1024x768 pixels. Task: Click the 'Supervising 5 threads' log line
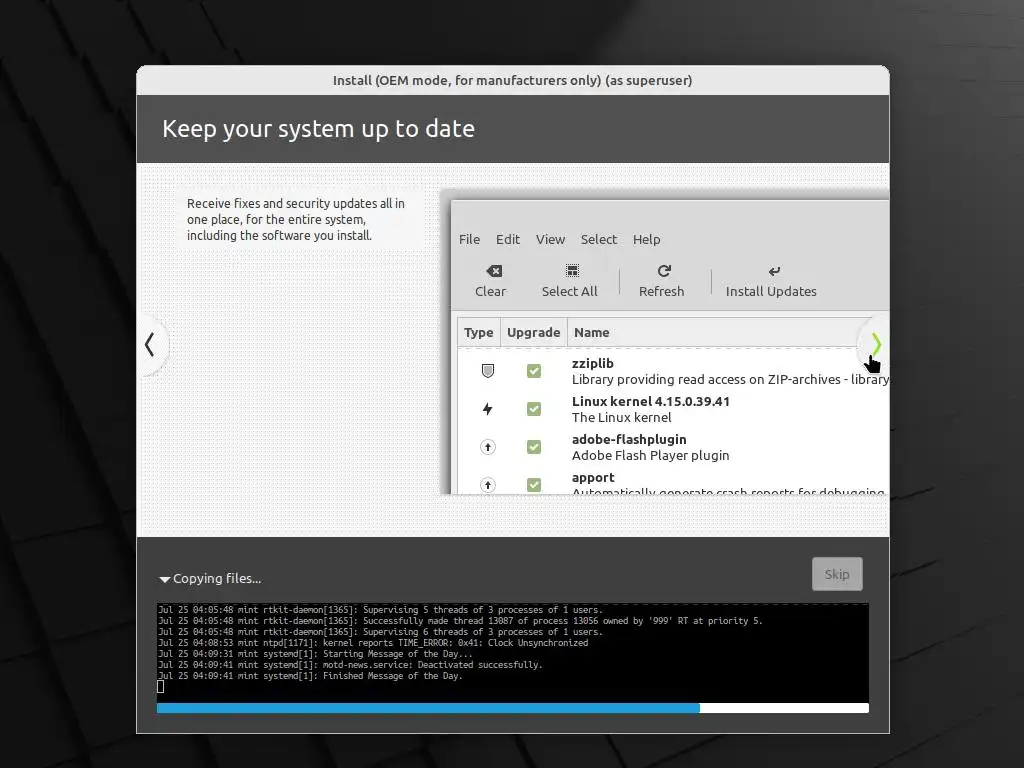pos(380,610)
